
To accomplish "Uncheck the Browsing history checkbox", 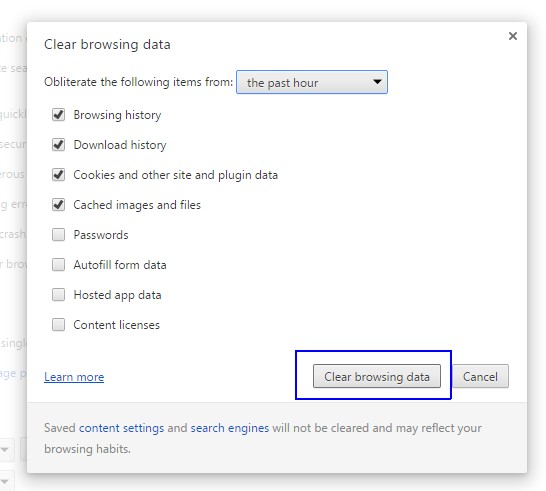I will (58, 115).
